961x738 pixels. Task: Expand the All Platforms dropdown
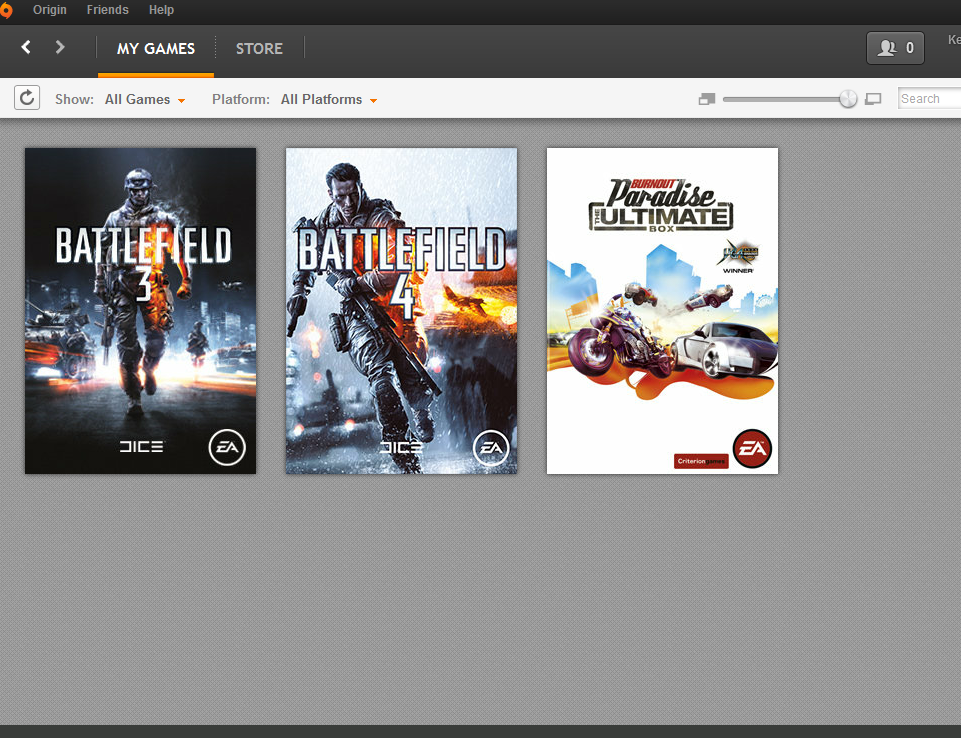(329, 99)
